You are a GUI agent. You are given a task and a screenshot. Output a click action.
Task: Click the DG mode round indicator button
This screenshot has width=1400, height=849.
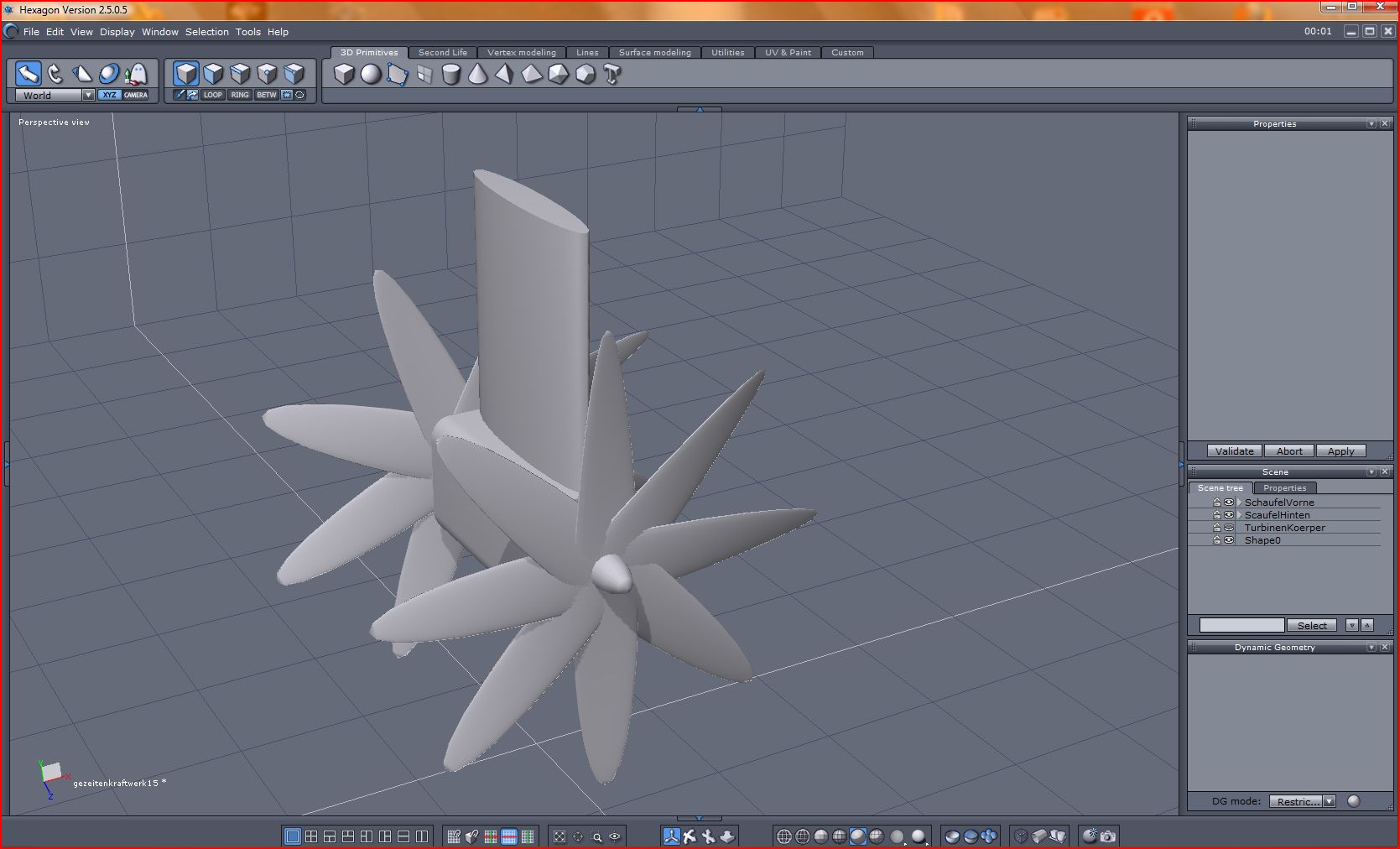point(1353,802)
